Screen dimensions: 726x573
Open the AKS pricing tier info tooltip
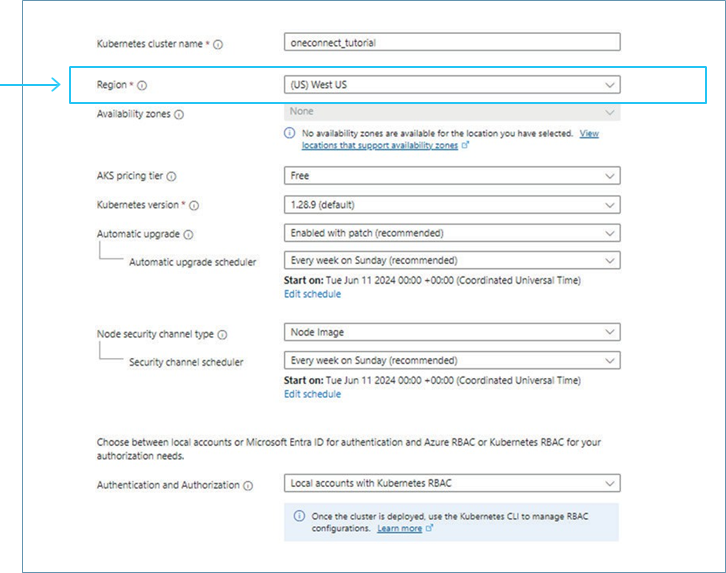pos(172,177)
